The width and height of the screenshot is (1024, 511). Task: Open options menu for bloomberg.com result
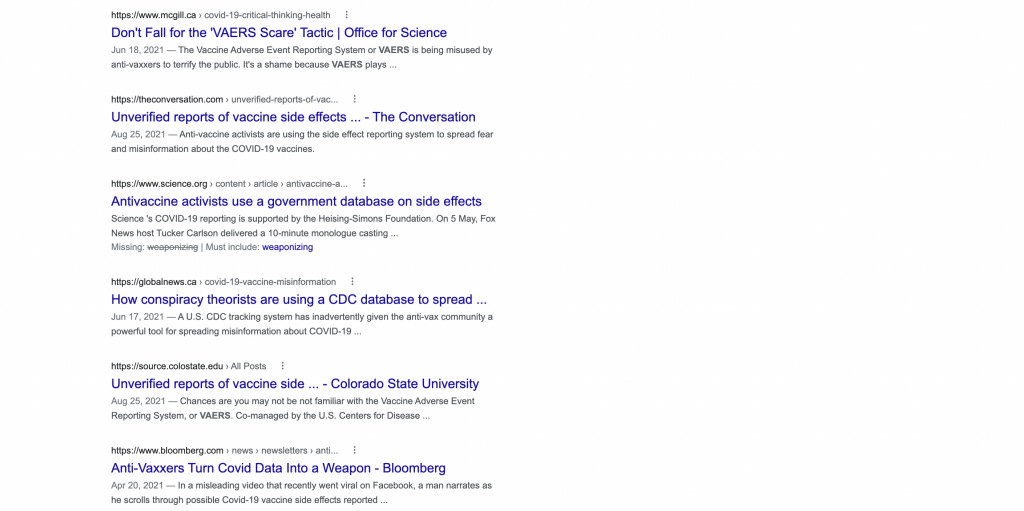[355, 450]
